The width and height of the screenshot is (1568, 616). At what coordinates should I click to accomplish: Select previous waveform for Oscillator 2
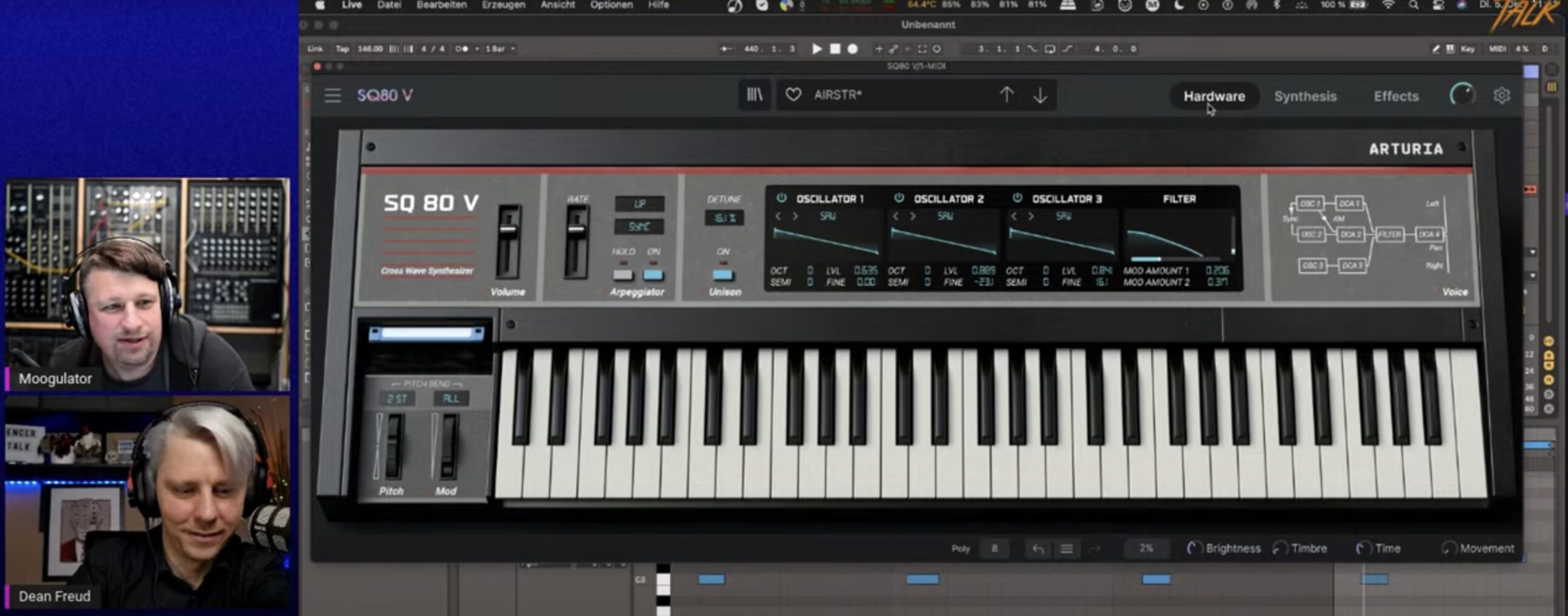[x=895, y=216]
